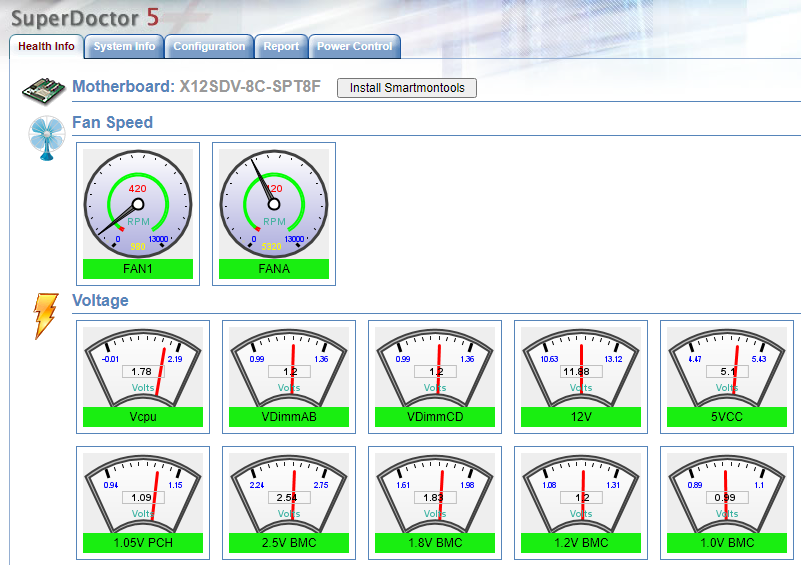Select the FAN1 speed gauge
The height and width of the screenshot is (565, 801).
[138, 204]
